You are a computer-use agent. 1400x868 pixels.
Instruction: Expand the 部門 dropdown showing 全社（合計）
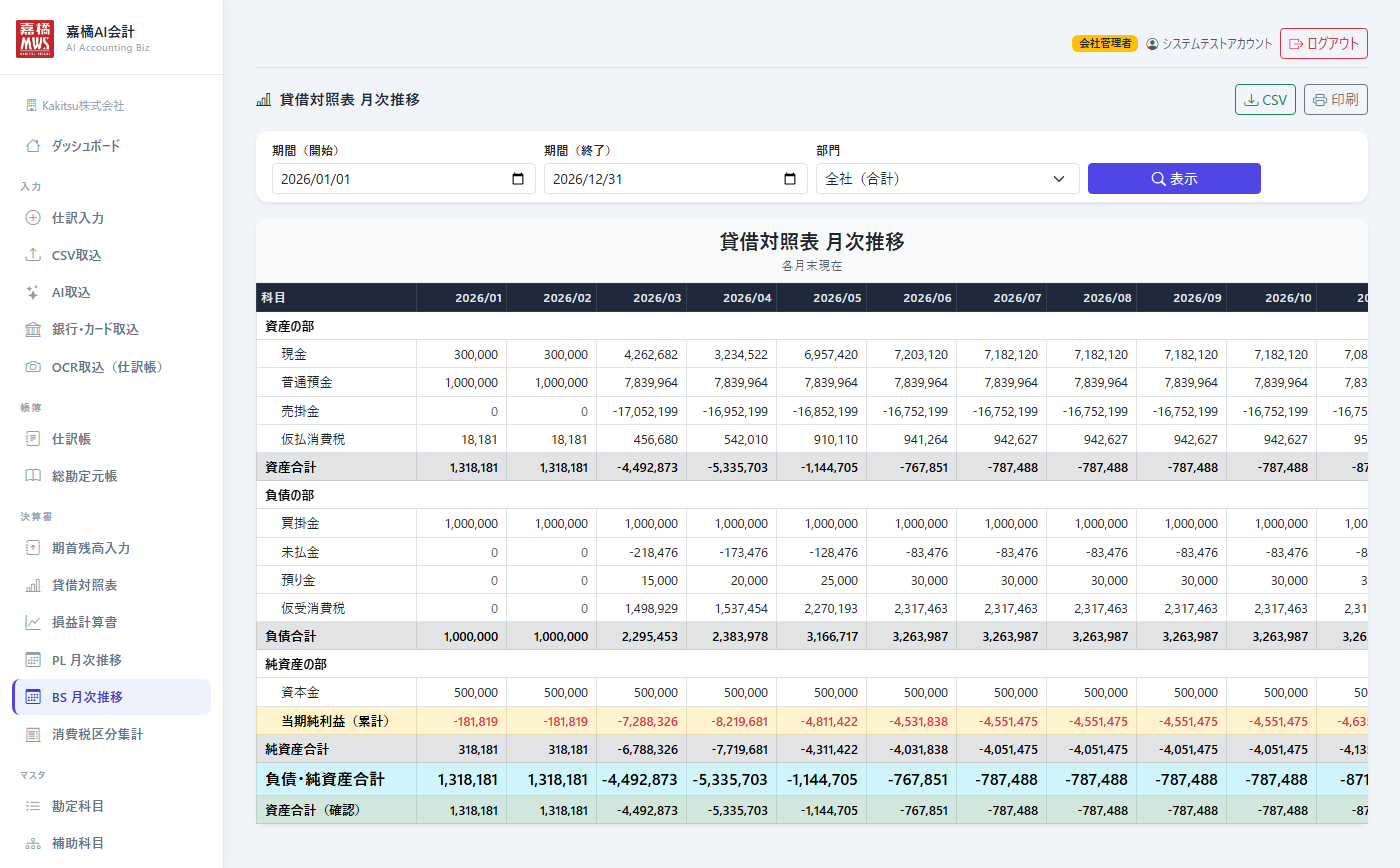click(948, 179)
